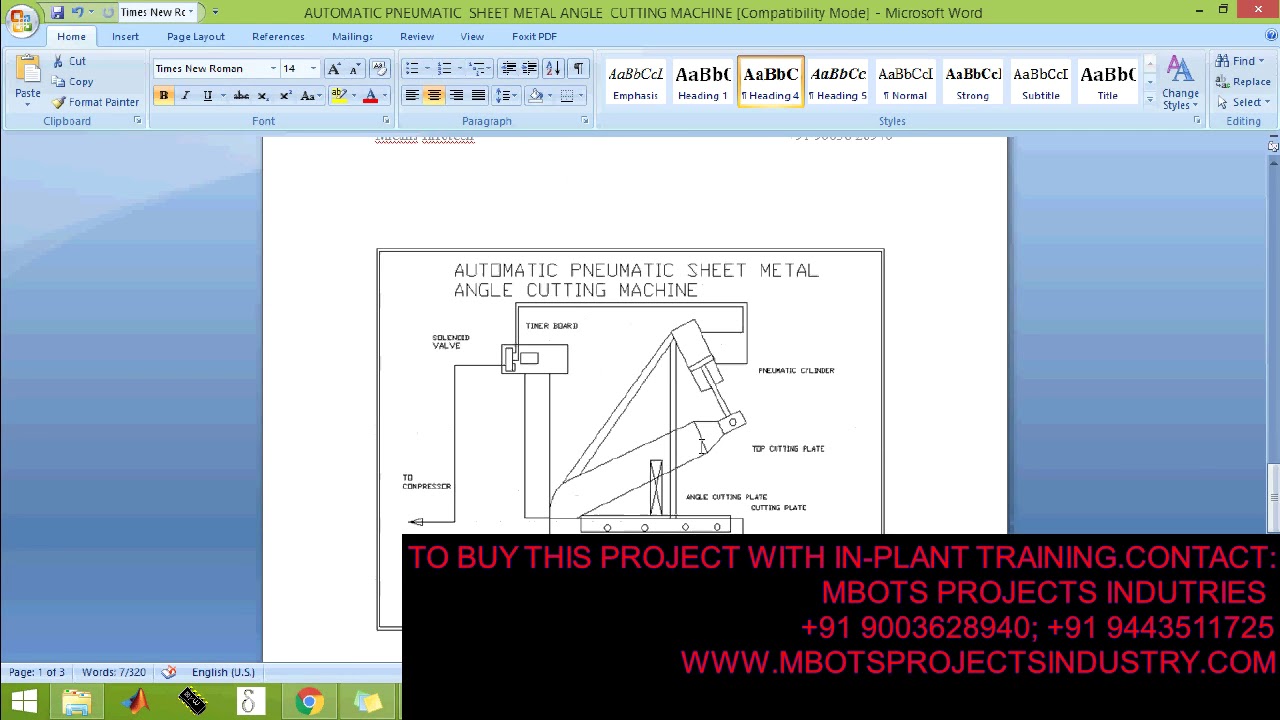1280x720 pixels.
Task: Apply the Normal style
Action: coord(905,82)
